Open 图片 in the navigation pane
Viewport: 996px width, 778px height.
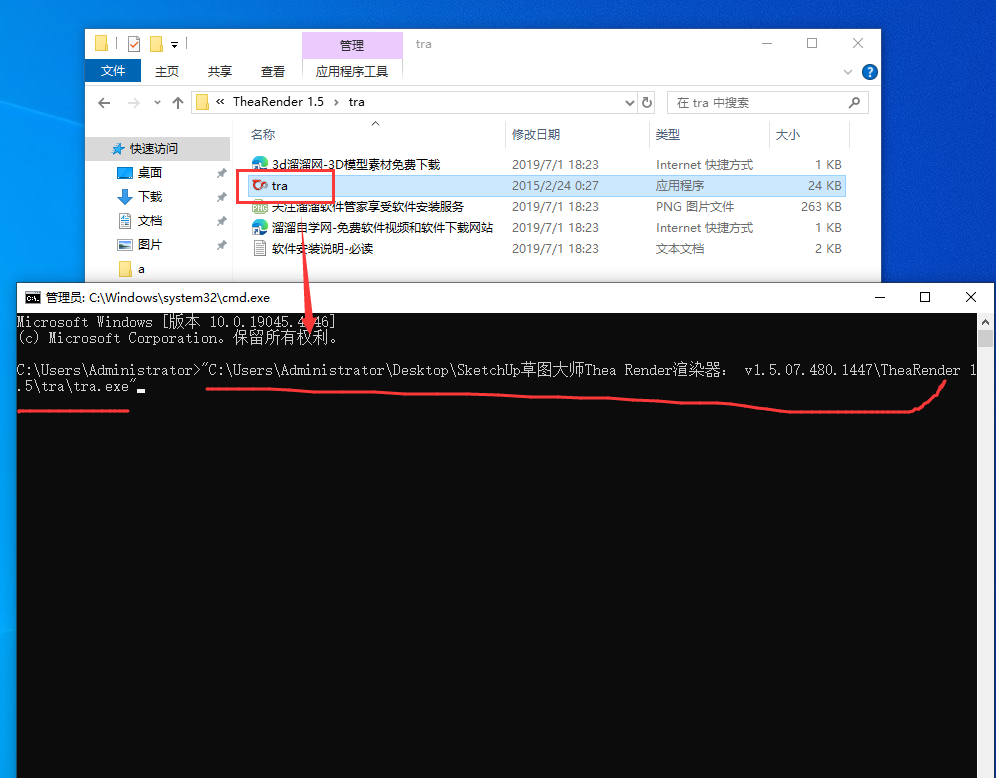click(150, 245)
